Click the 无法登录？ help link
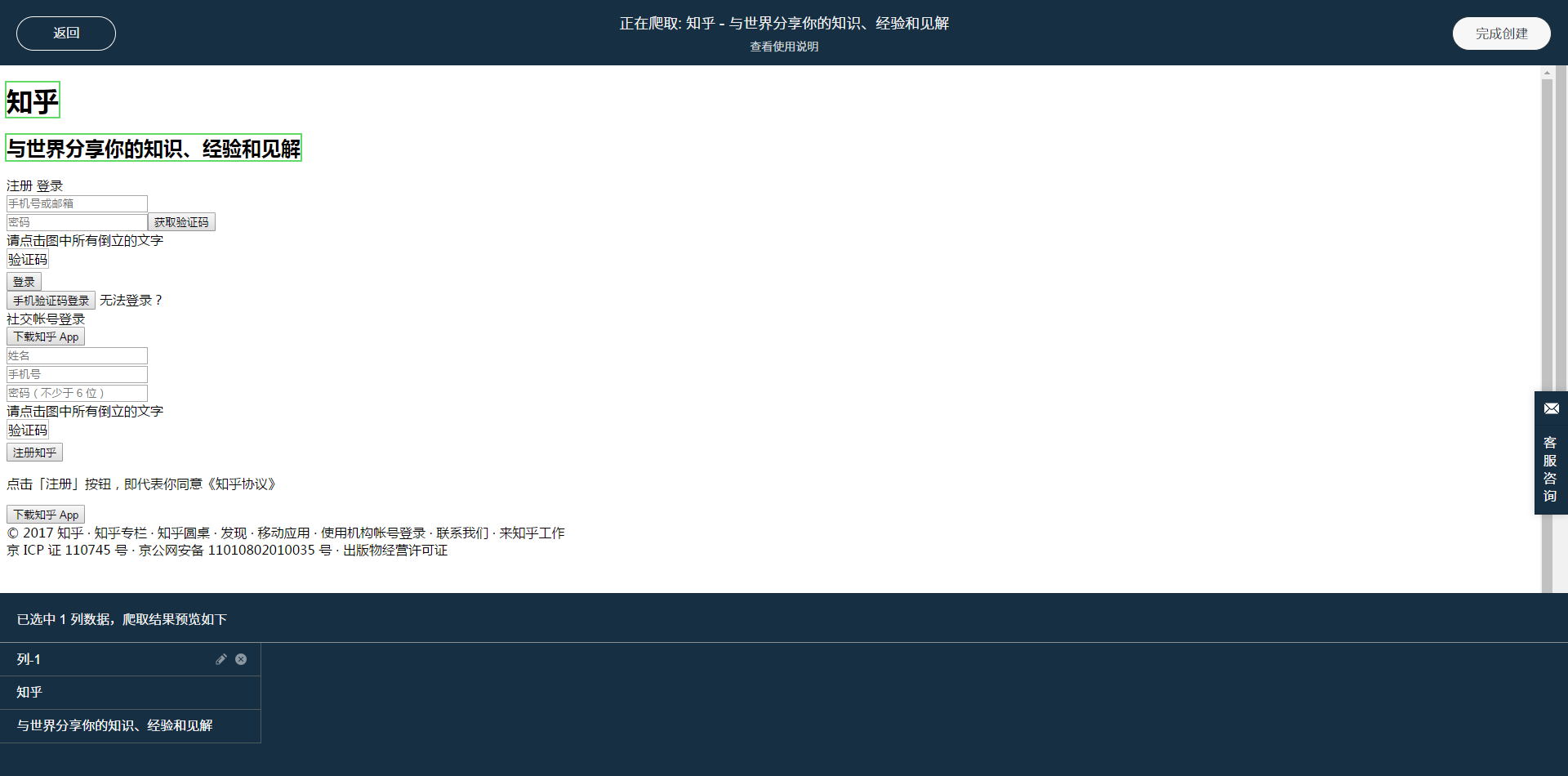Screen dimensions: 1568x776 [131, 300]
